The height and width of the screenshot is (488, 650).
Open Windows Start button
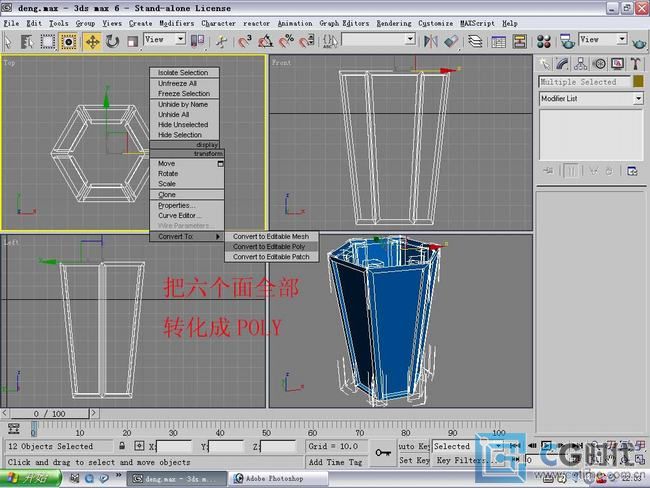(31, 479)
